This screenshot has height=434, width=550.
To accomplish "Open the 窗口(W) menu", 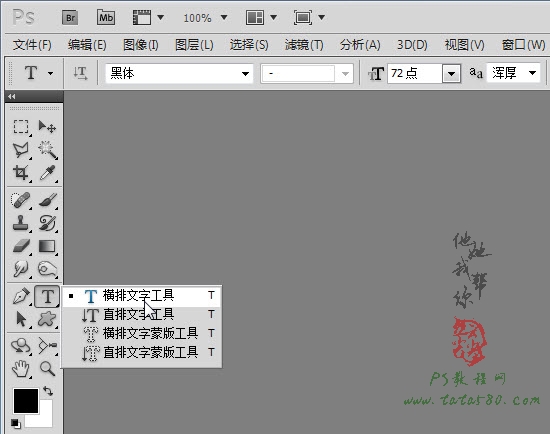I will tap(523, 45).
